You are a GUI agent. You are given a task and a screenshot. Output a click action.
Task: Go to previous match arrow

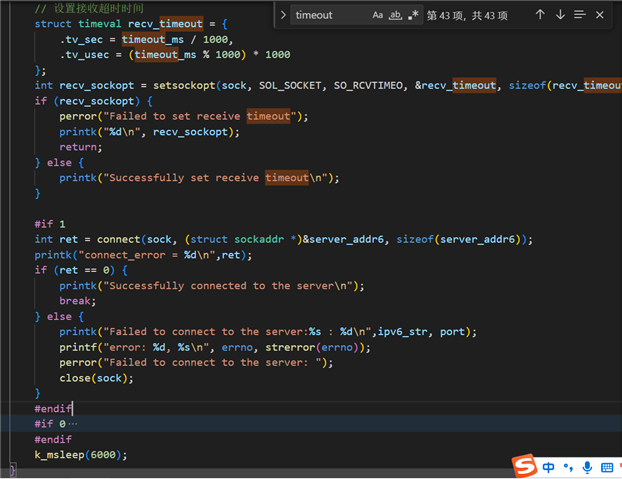540,15
